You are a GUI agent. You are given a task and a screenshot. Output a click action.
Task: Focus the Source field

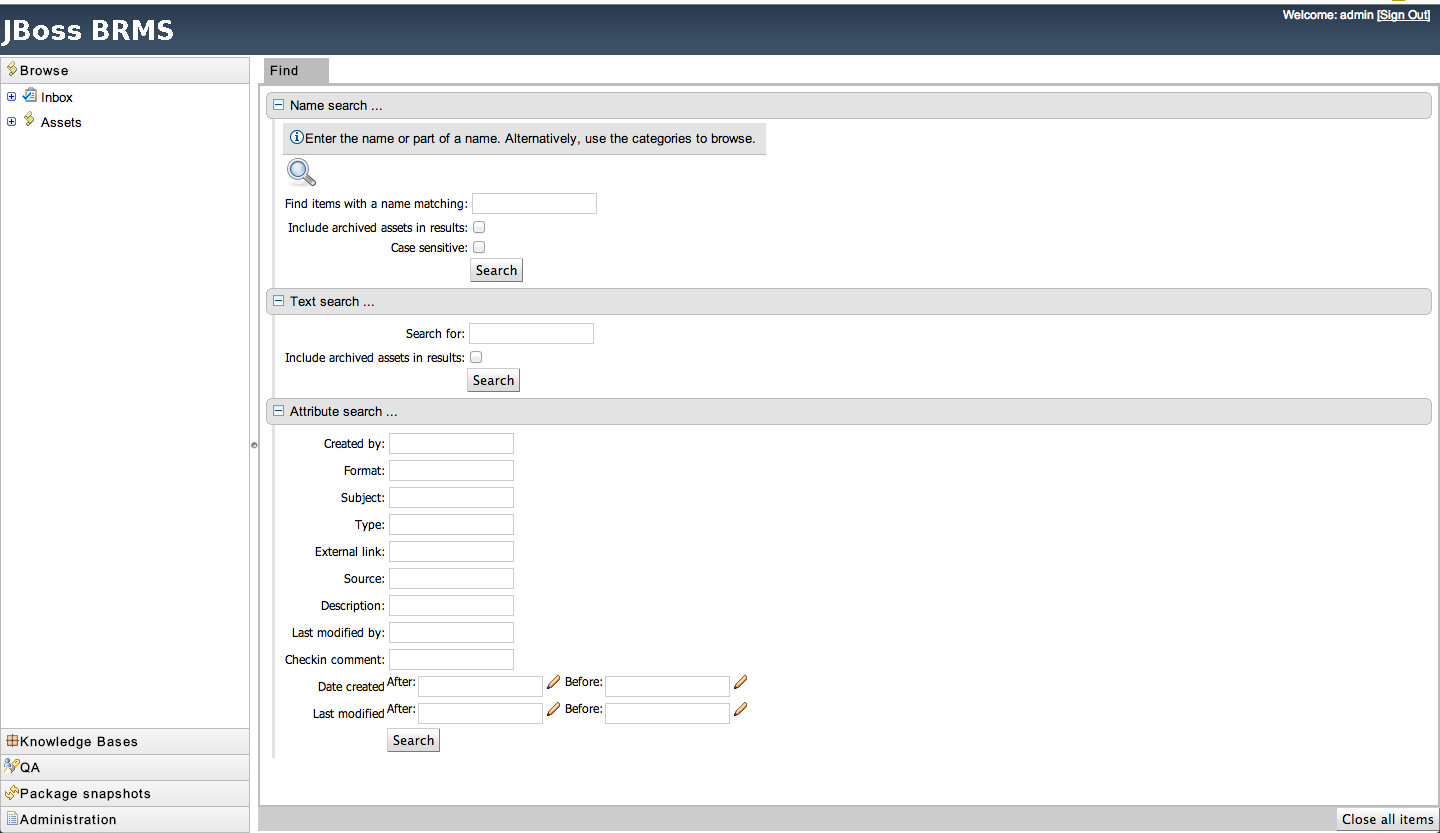pyautogui.click(x=451, y=579)
